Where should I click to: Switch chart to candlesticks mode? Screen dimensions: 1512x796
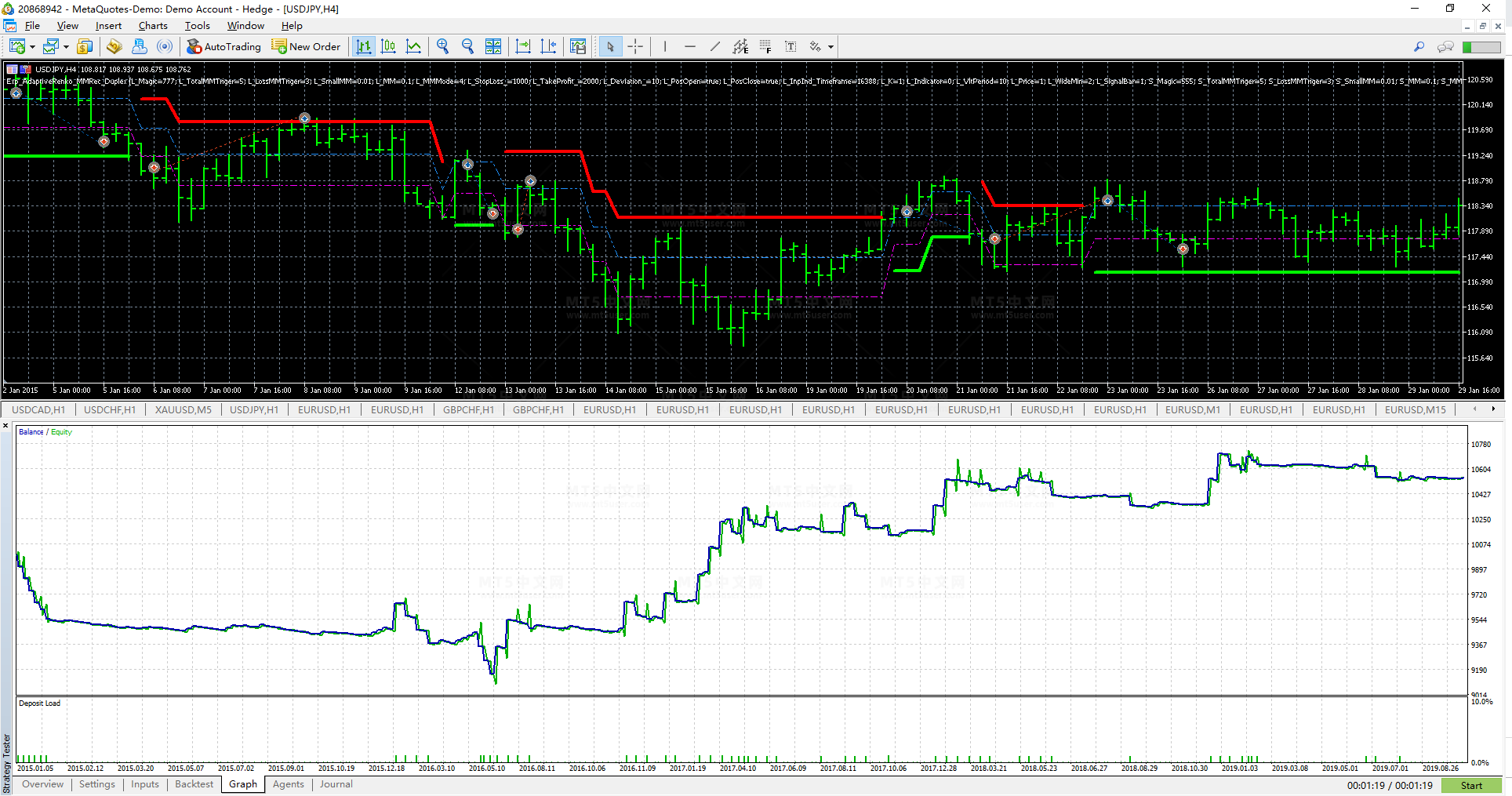pyautogui.click(x=388, y=46)
